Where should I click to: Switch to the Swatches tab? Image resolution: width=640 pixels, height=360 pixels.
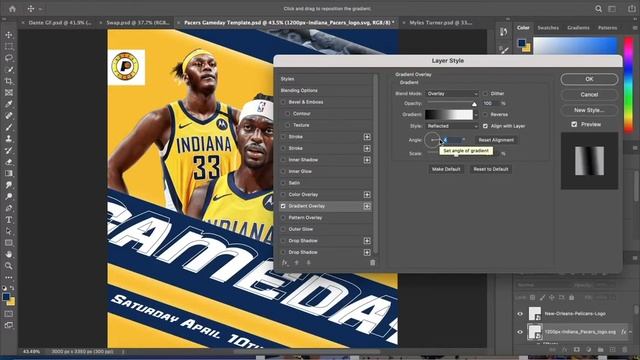point(548,28)
